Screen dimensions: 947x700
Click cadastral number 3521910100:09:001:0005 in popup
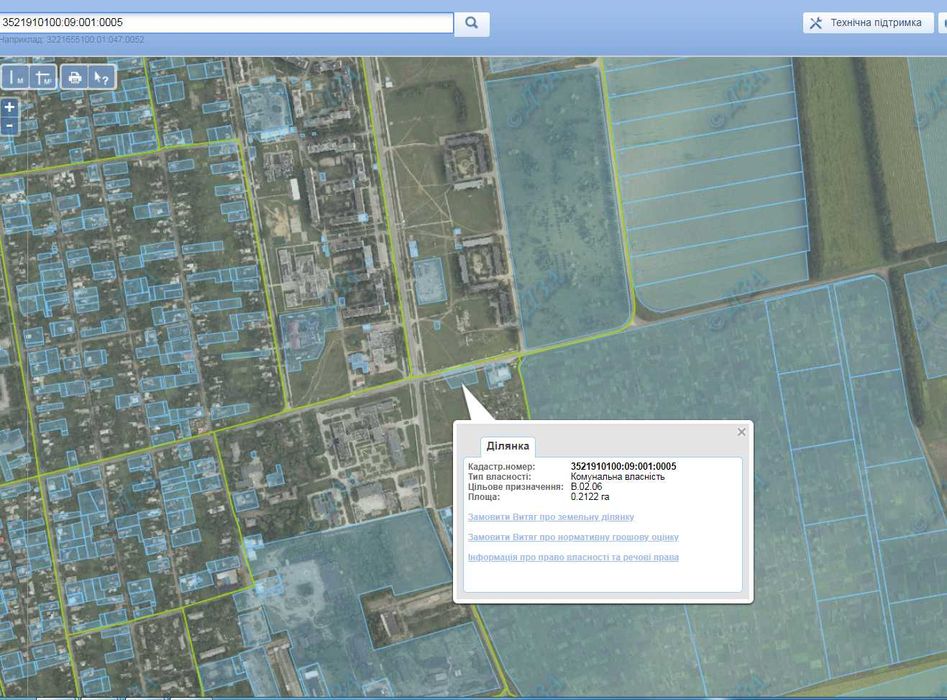point(623,466)
